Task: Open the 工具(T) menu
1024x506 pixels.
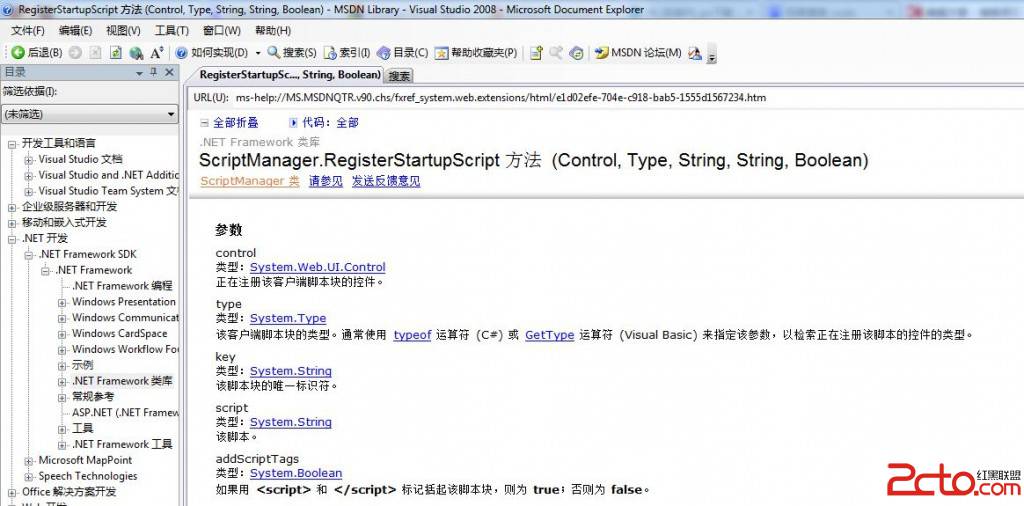Action: (172, 31)
